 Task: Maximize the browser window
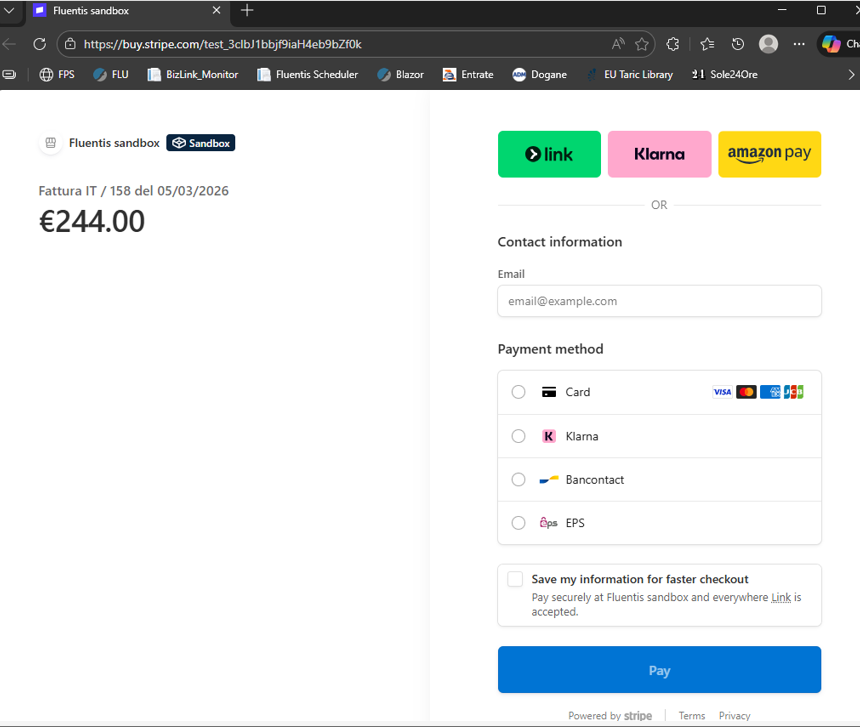pos(821,10)
